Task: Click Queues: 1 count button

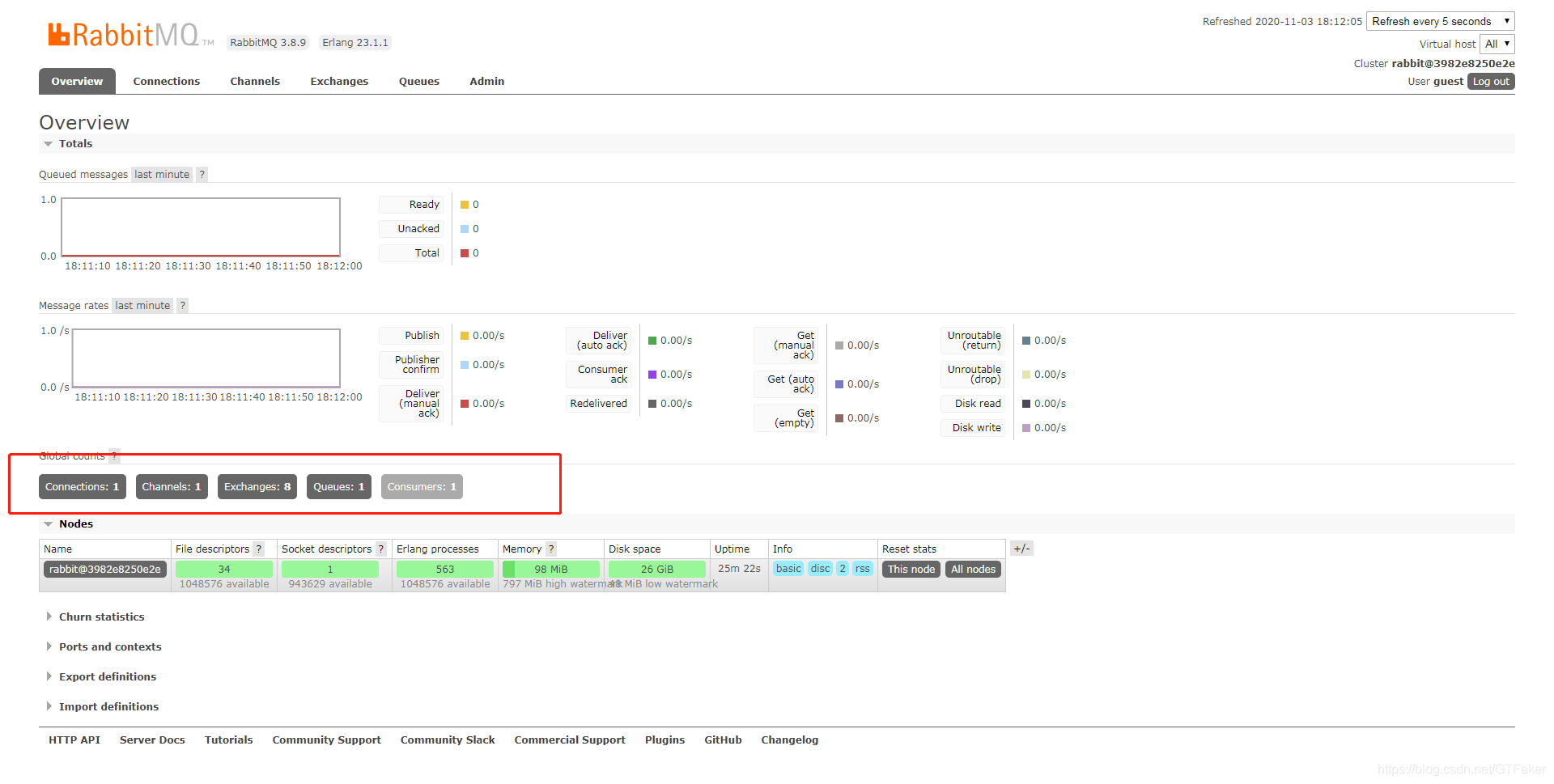Action: [x=339, y=486]
